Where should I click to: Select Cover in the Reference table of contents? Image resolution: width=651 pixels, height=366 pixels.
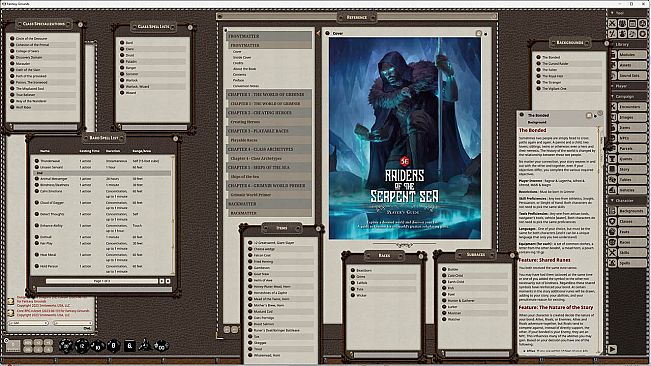237,51
